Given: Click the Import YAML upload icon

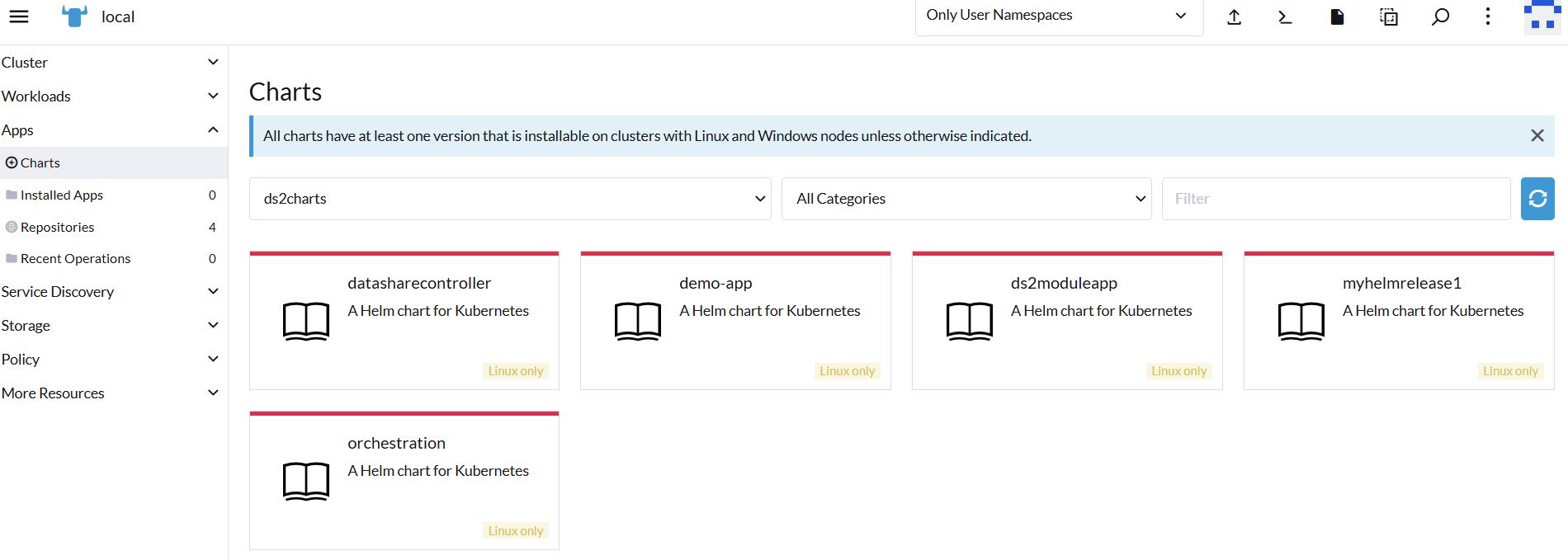Looking at the screenshot, I should point(1234,17).
